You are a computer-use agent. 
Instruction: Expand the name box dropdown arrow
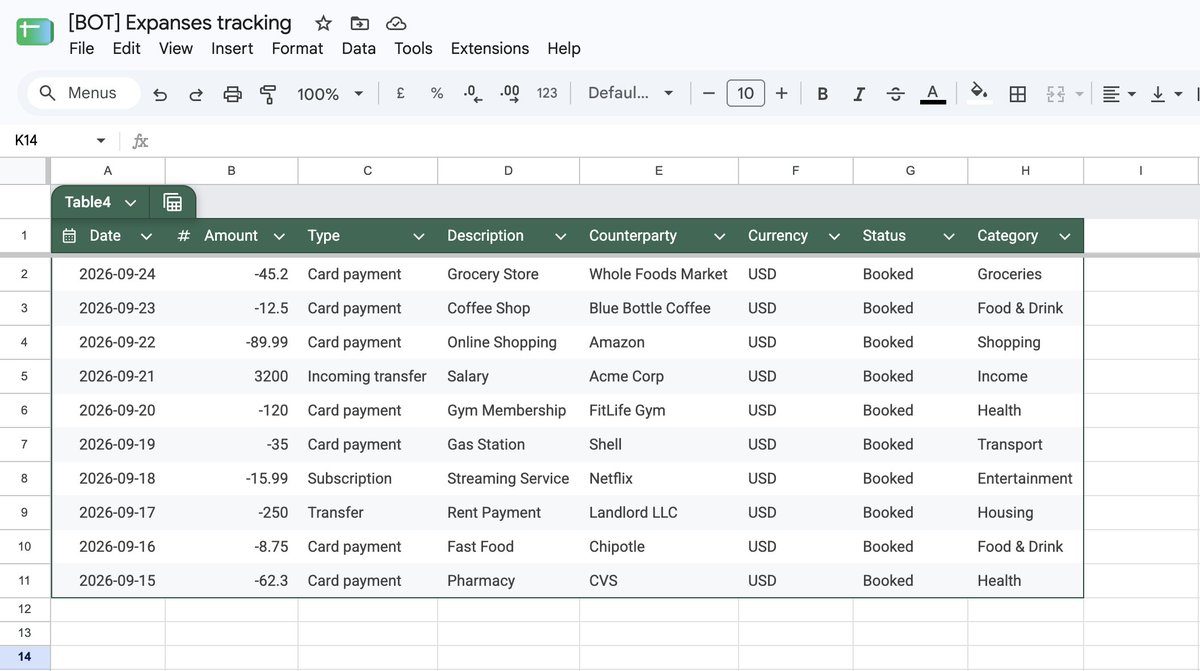click(101, 141)
